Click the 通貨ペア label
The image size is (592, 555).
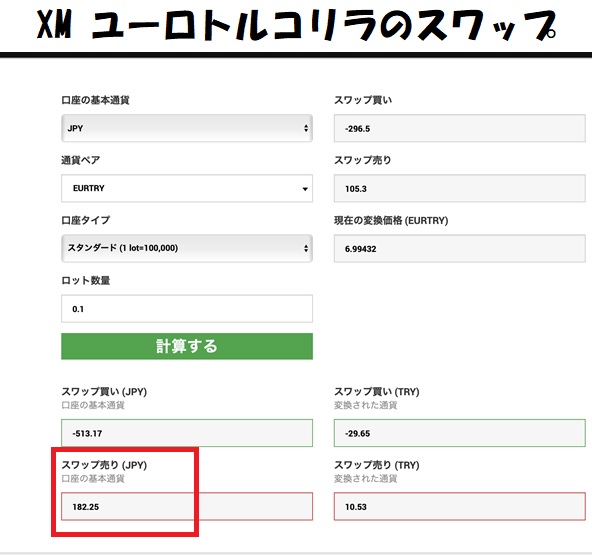[x=80, y=160]
